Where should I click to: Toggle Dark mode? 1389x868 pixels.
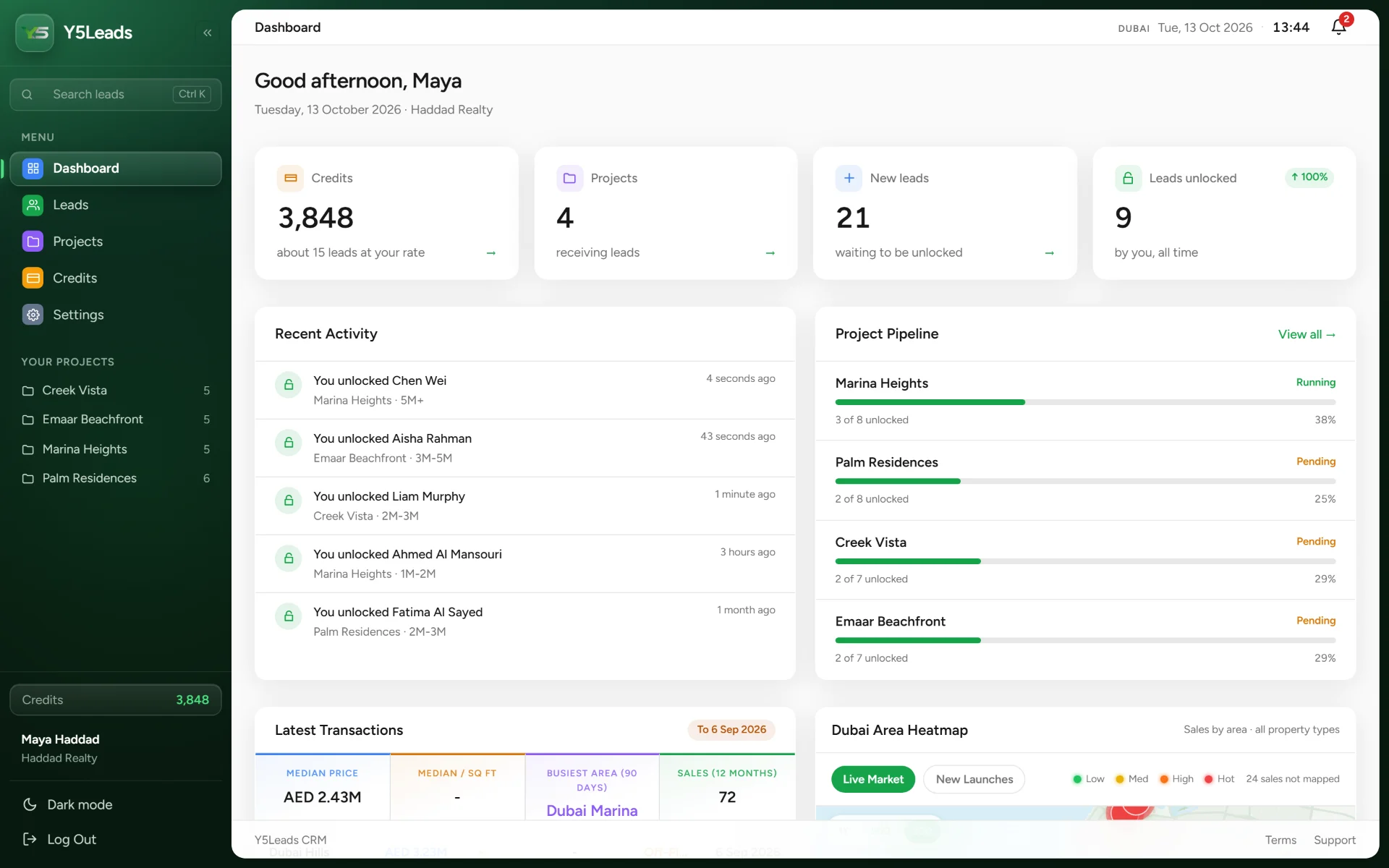69,804
